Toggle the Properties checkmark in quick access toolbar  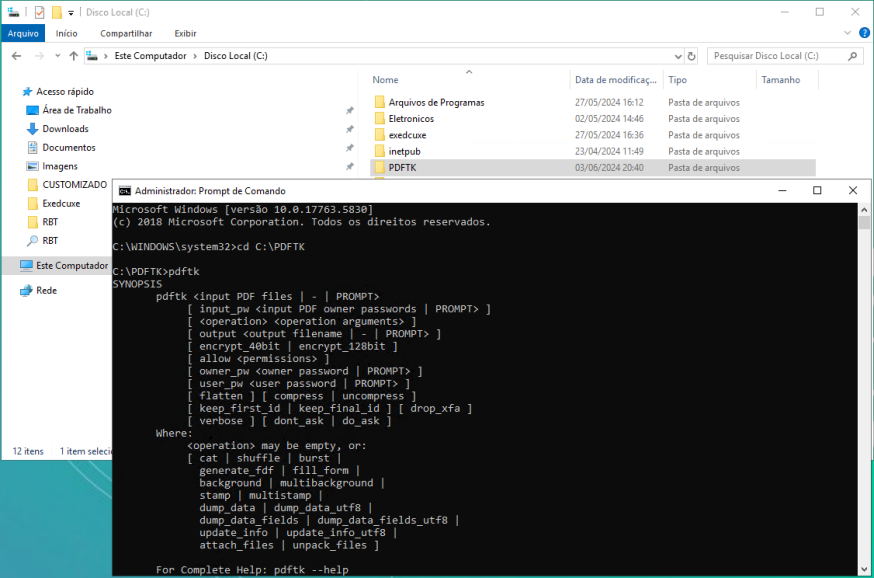39,12
